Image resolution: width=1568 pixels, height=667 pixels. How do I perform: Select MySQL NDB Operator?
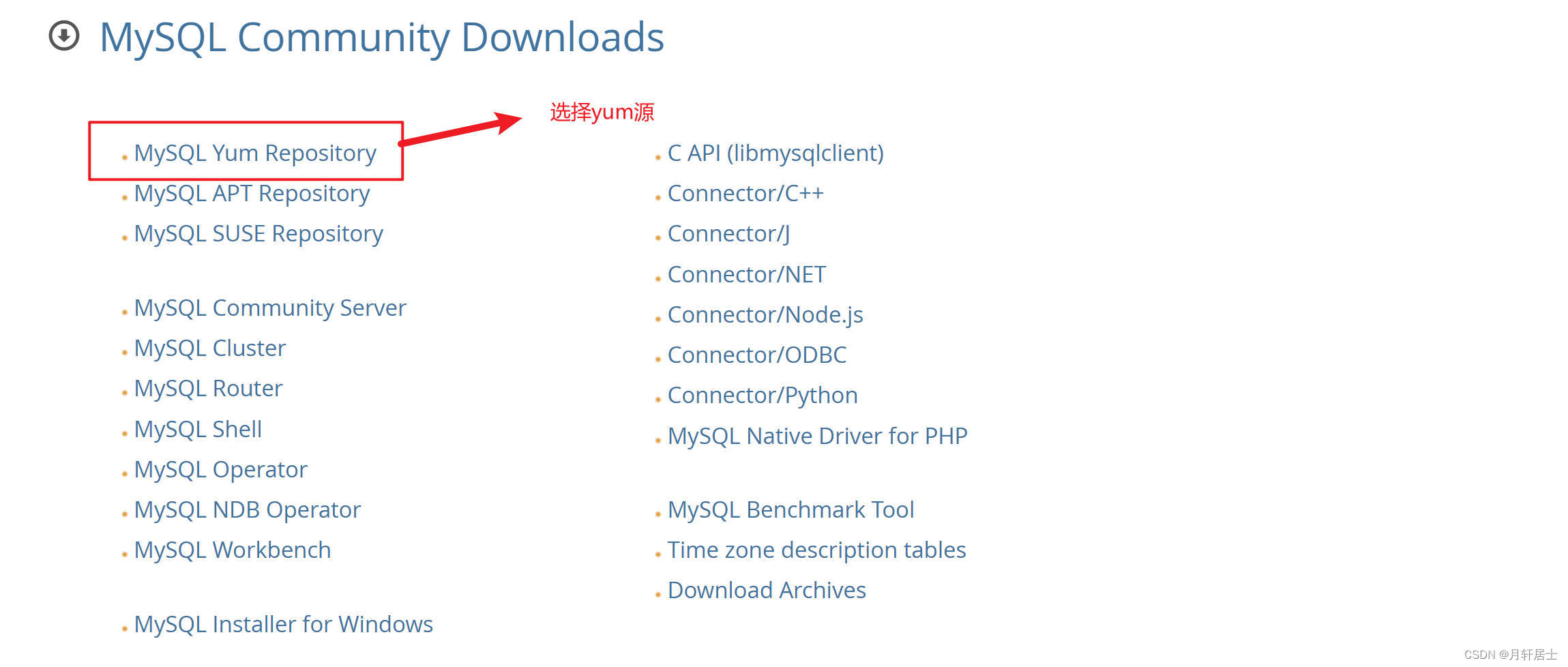click(248, 510)
